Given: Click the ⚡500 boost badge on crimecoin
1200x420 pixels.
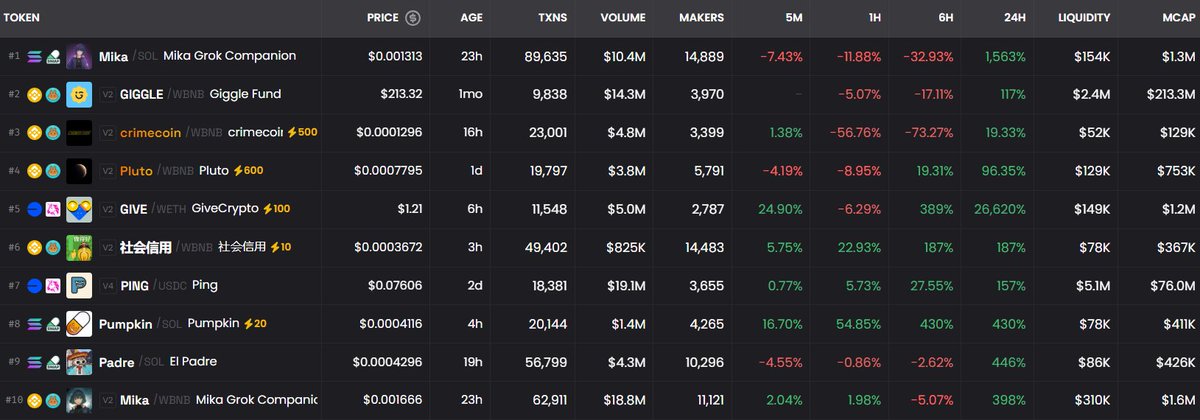Looking at the screenshot, I should pos(302,133).
